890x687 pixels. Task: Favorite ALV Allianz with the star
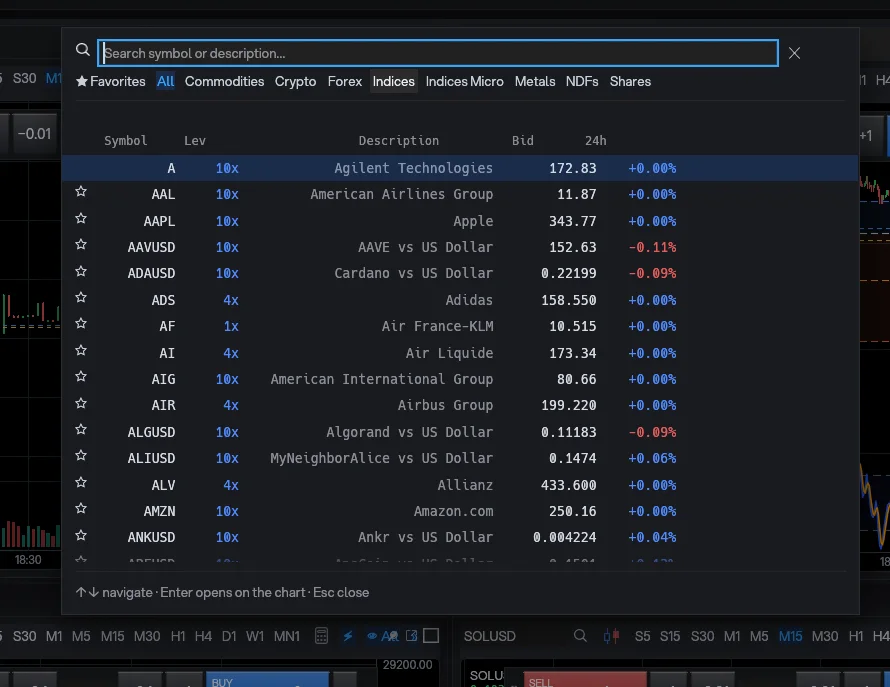(x=81, y=483)
